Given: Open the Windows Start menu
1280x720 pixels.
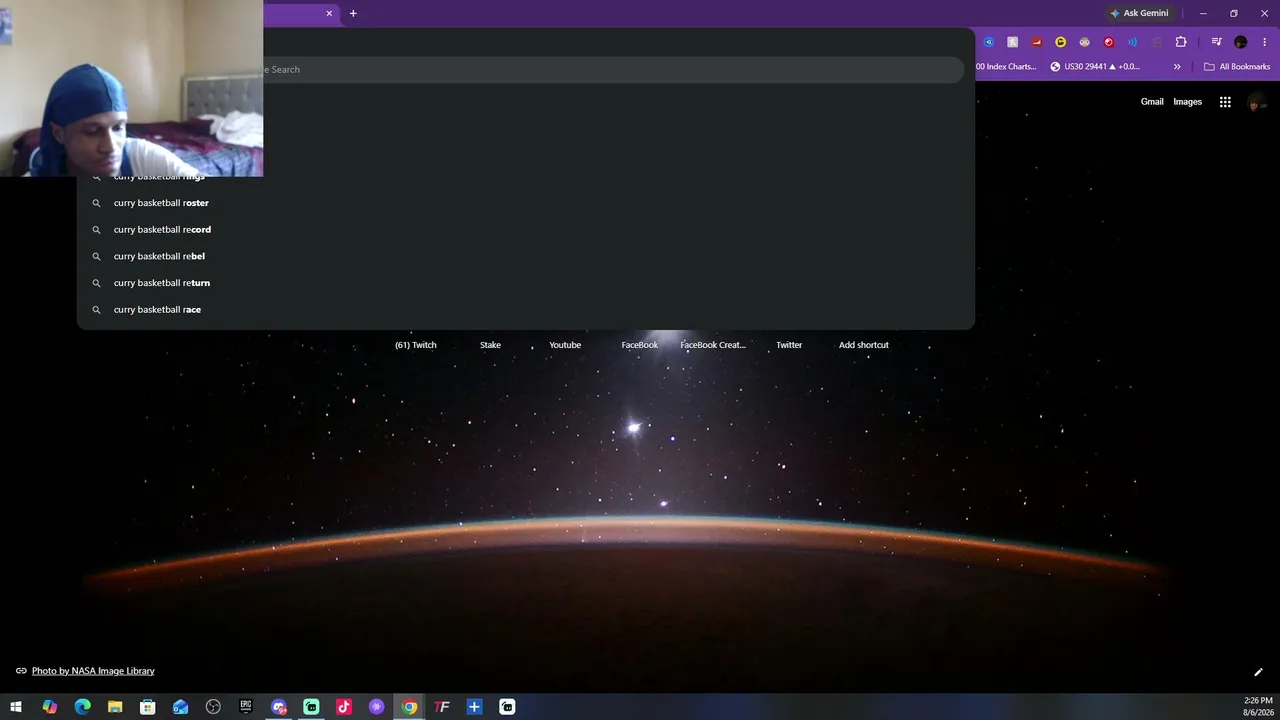Looking at the screenshot, I should pyautogui.click(x=16, y=707).
